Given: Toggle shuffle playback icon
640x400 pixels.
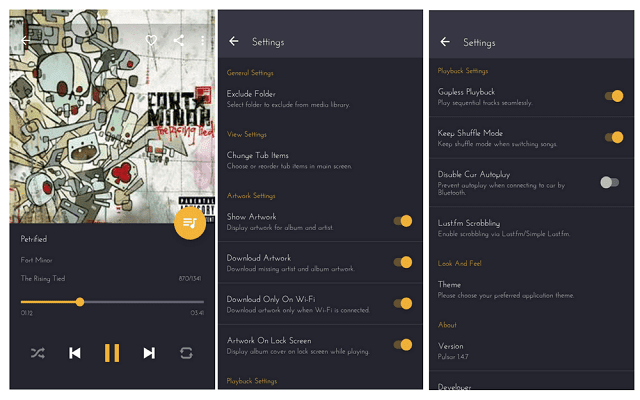Looking at the screenshot, I should (38, 353).
